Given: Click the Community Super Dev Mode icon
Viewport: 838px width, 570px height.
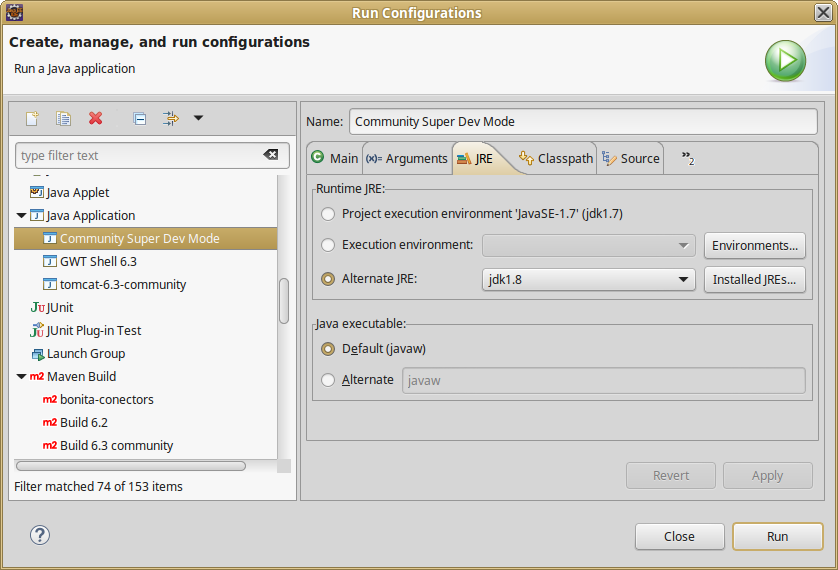Looking at the screenshot, I should [x=50, y=238].
